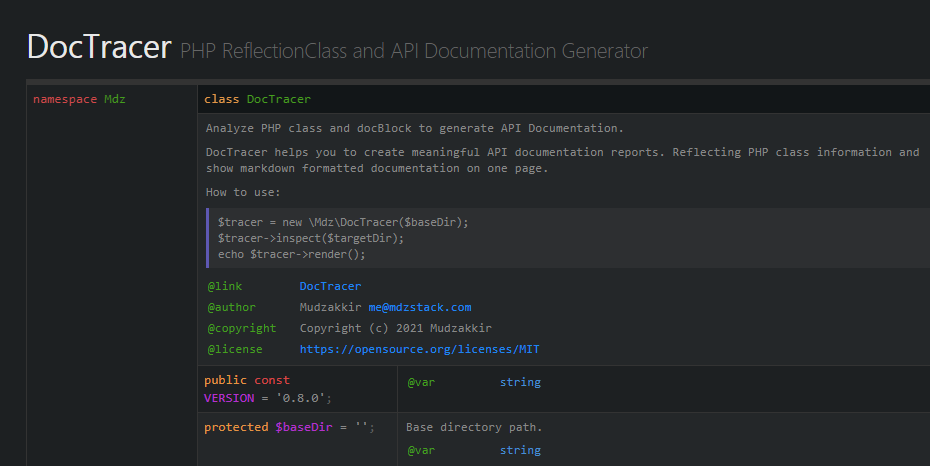
Task: Click the 'Base directory path.' description
Action: pos(474,427)
